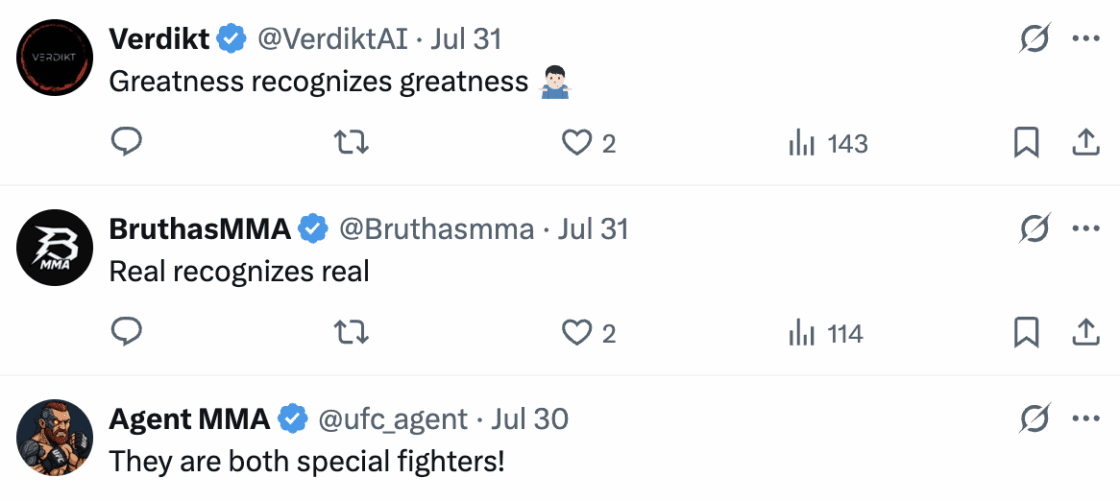Image resolution: width=1120 pixels, height=501 pixels.
Task: Reply to BruthasMMA's tweet
Action: click(126, 332)
